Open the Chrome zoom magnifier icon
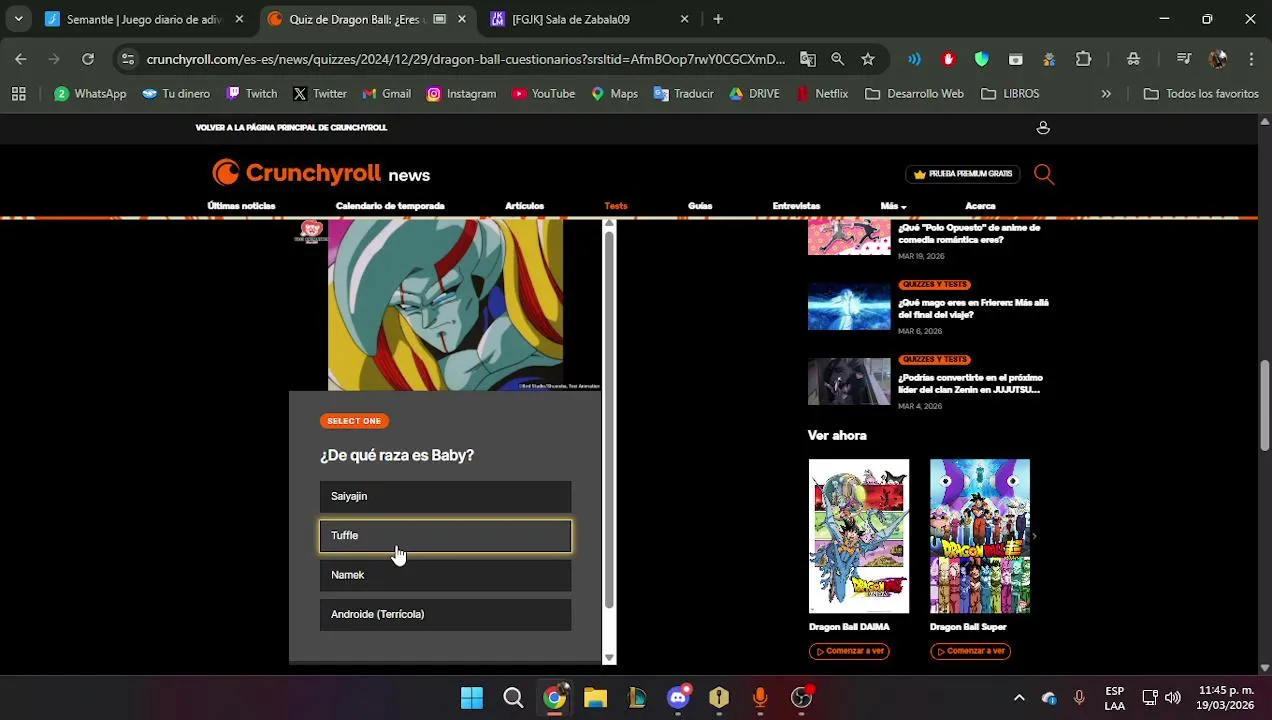The width and height of the screenshot is (1272, 720). pyautogui.click(x=838, y=59)
